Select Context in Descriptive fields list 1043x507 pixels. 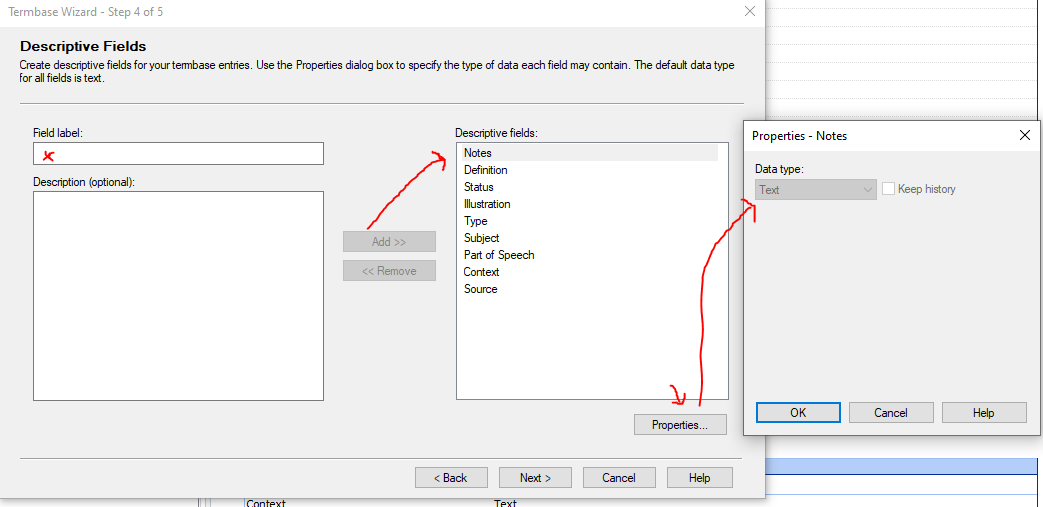(482, 272)
